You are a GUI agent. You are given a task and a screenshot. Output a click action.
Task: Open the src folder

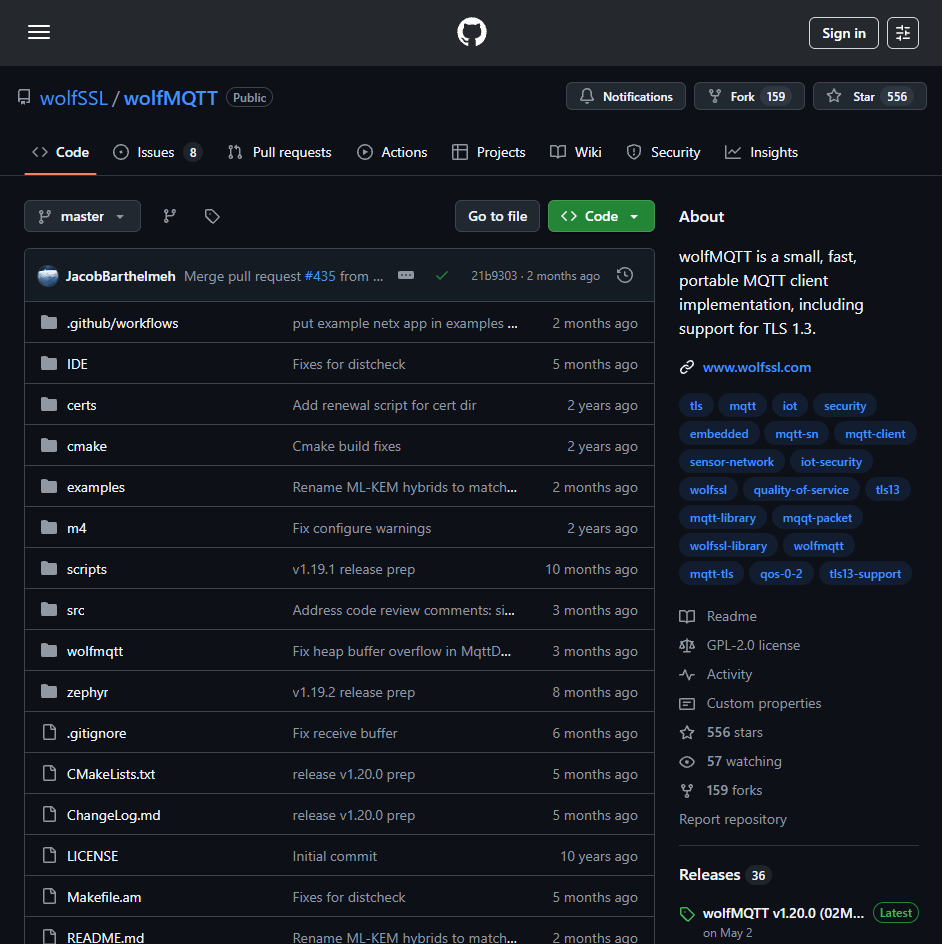(75, 610)
